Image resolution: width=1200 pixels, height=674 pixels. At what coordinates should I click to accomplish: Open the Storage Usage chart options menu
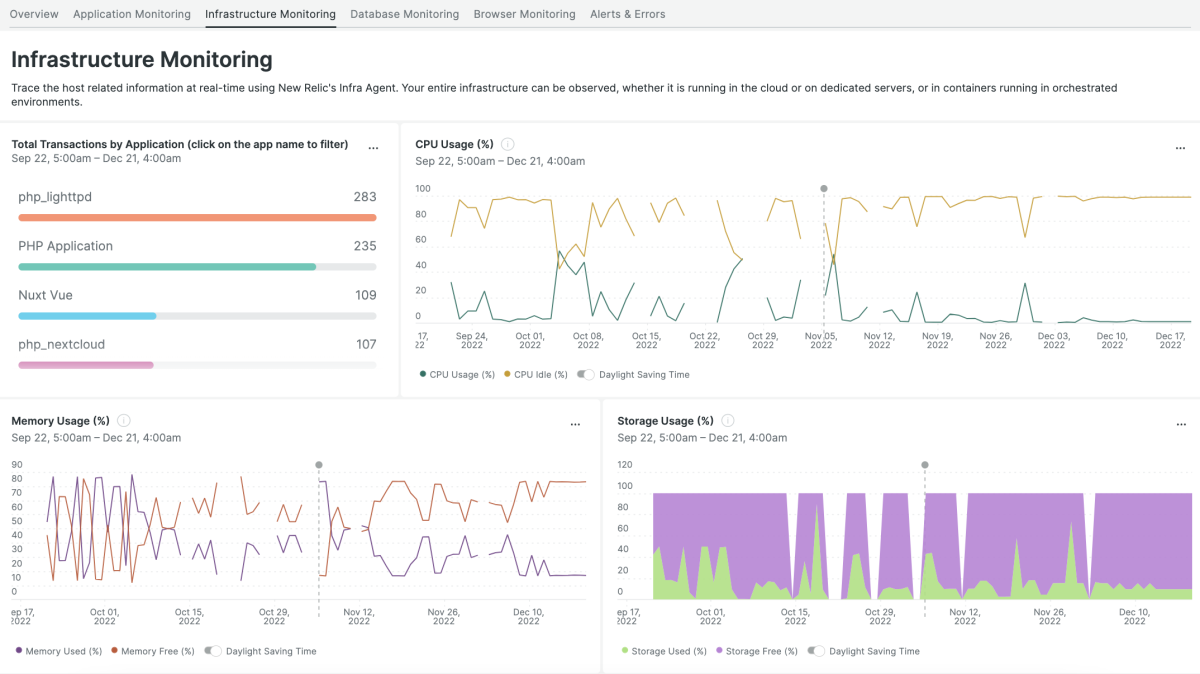pyautogui.click(x=1181, y=425)
